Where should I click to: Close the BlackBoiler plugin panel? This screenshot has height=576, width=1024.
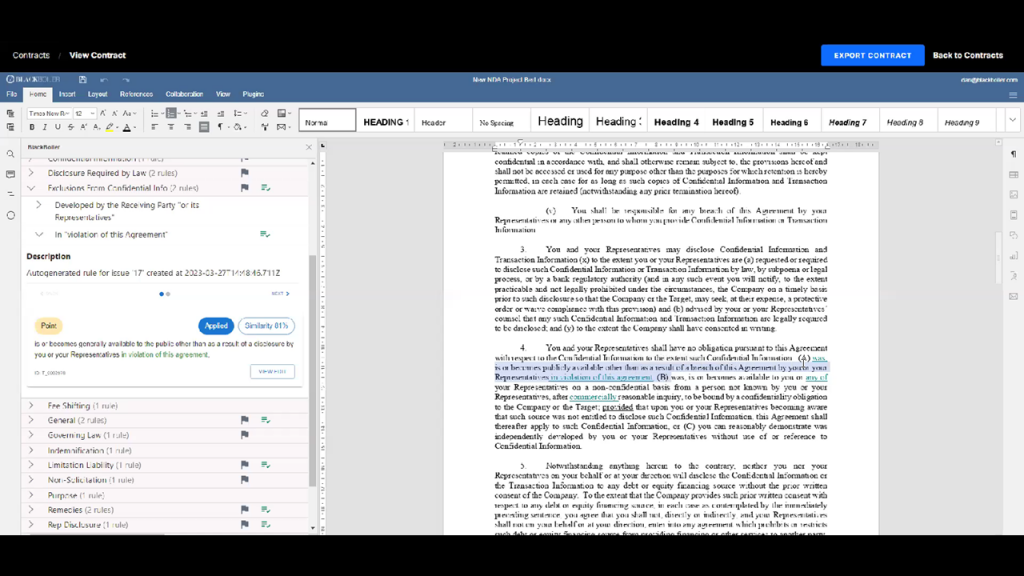click(x=309, y=147)
